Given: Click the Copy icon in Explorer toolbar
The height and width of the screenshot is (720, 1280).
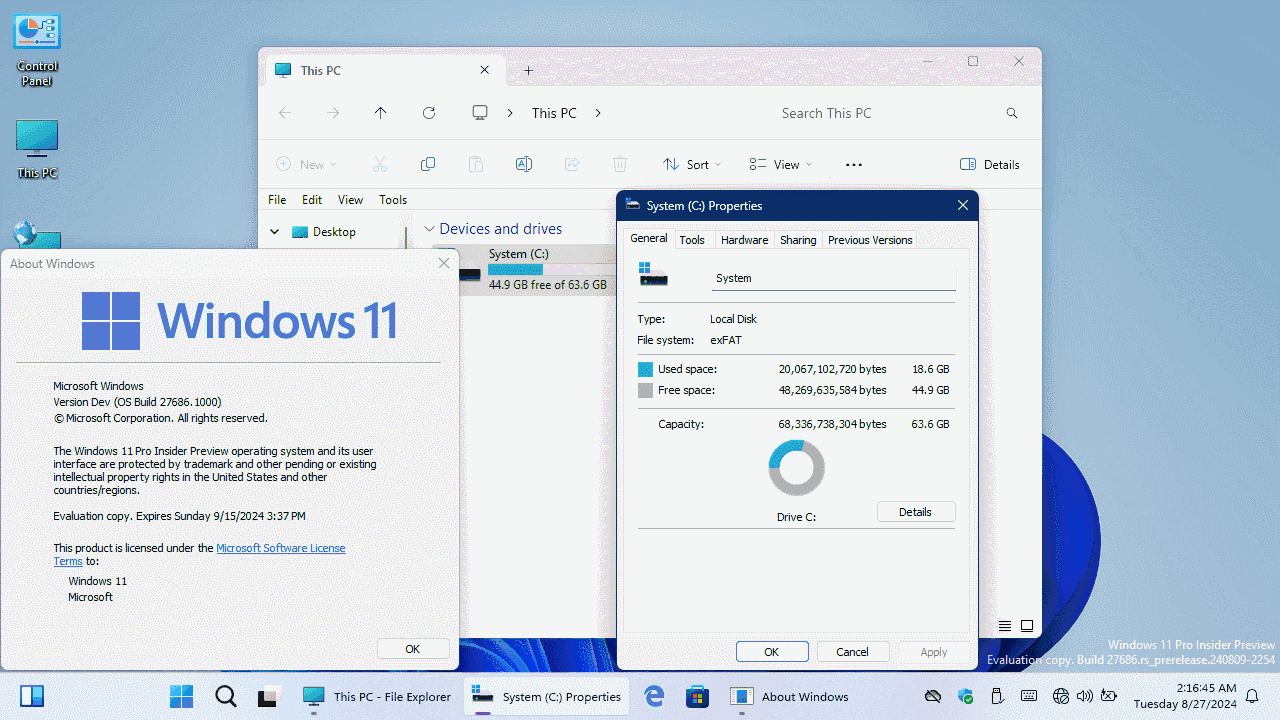Looking at the screenshot, I should coord(428,164).
